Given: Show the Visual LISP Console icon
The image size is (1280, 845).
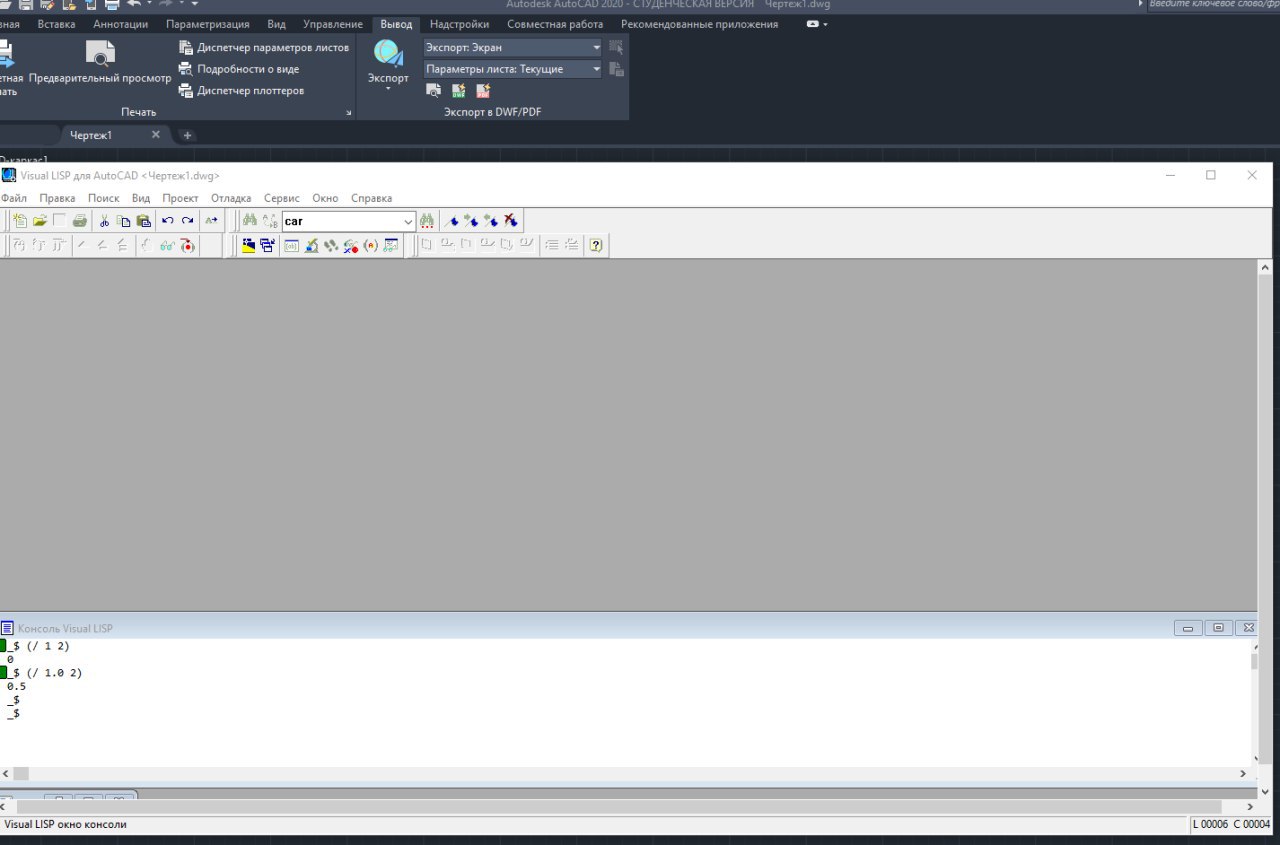Looking at the screenshot, I should (291, 245).
